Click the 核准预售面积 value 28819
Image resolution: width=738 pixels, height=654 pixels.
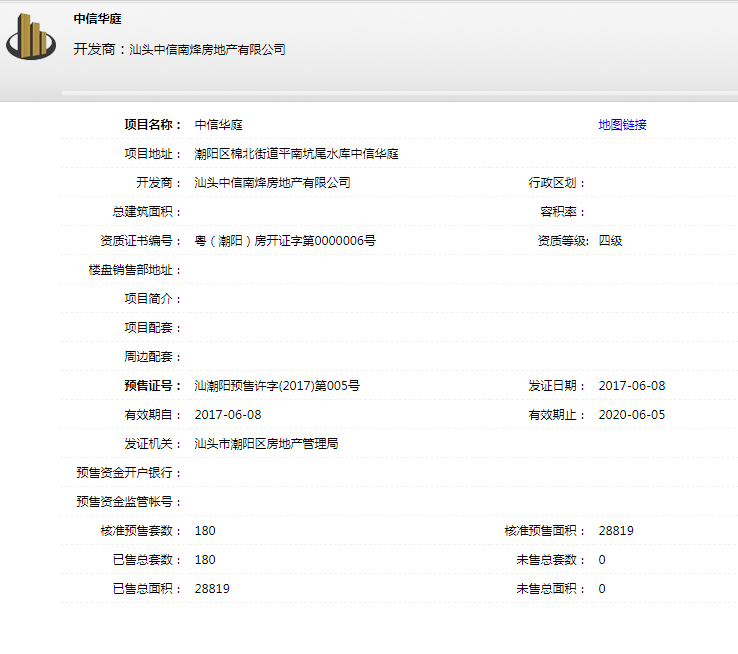616,531
